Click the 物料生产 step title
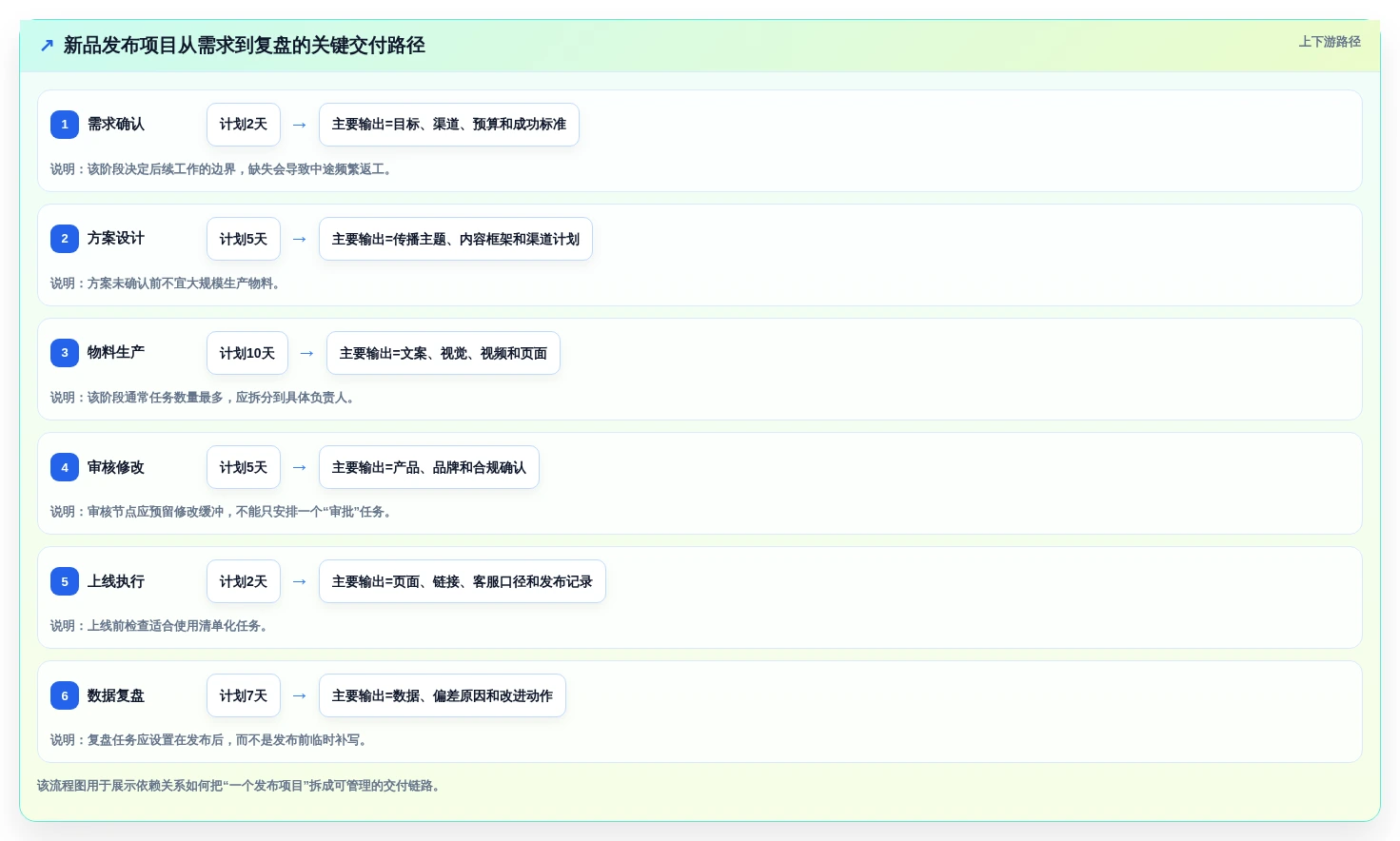The width and height of the screenshot is (1400, 841). [116, 352]
